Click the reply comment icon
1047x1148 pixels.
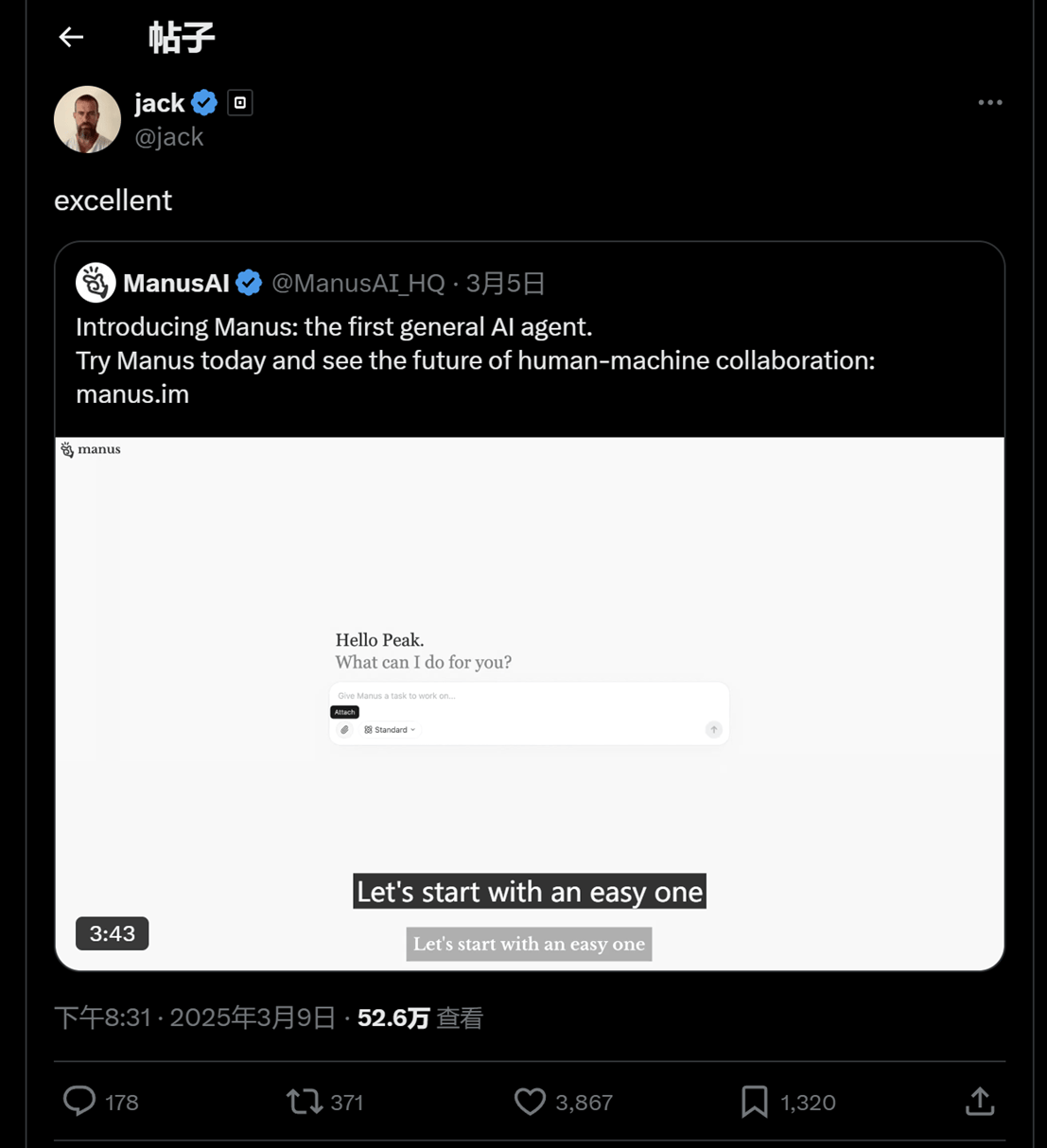pyautogui.click(x=79, y=1101)
